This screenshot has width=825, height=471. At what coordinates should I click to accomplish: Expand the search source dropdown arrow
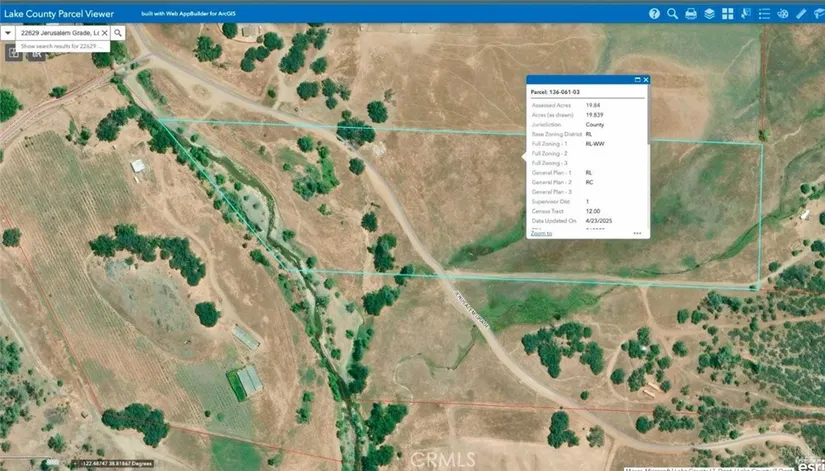[8, 33]
